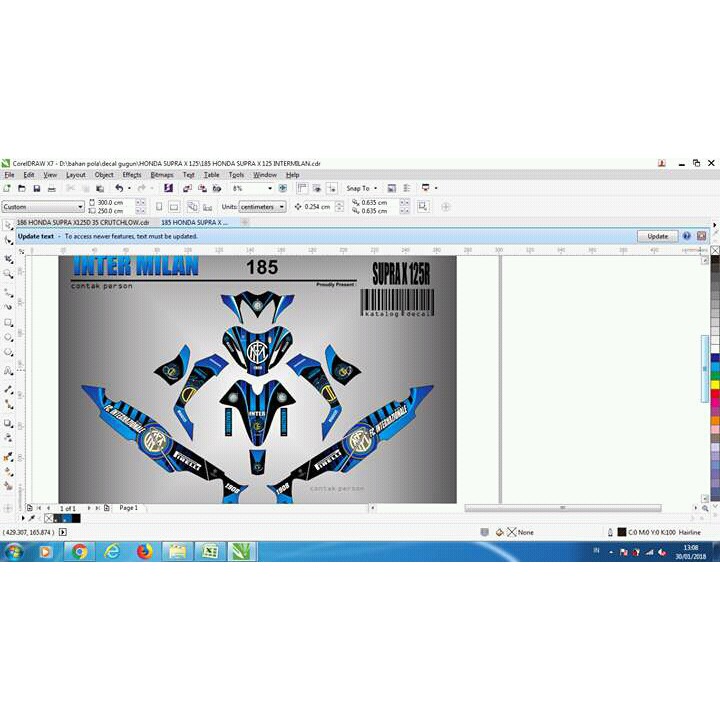
Task: Click the New document icon
Action: click(7, 188)
